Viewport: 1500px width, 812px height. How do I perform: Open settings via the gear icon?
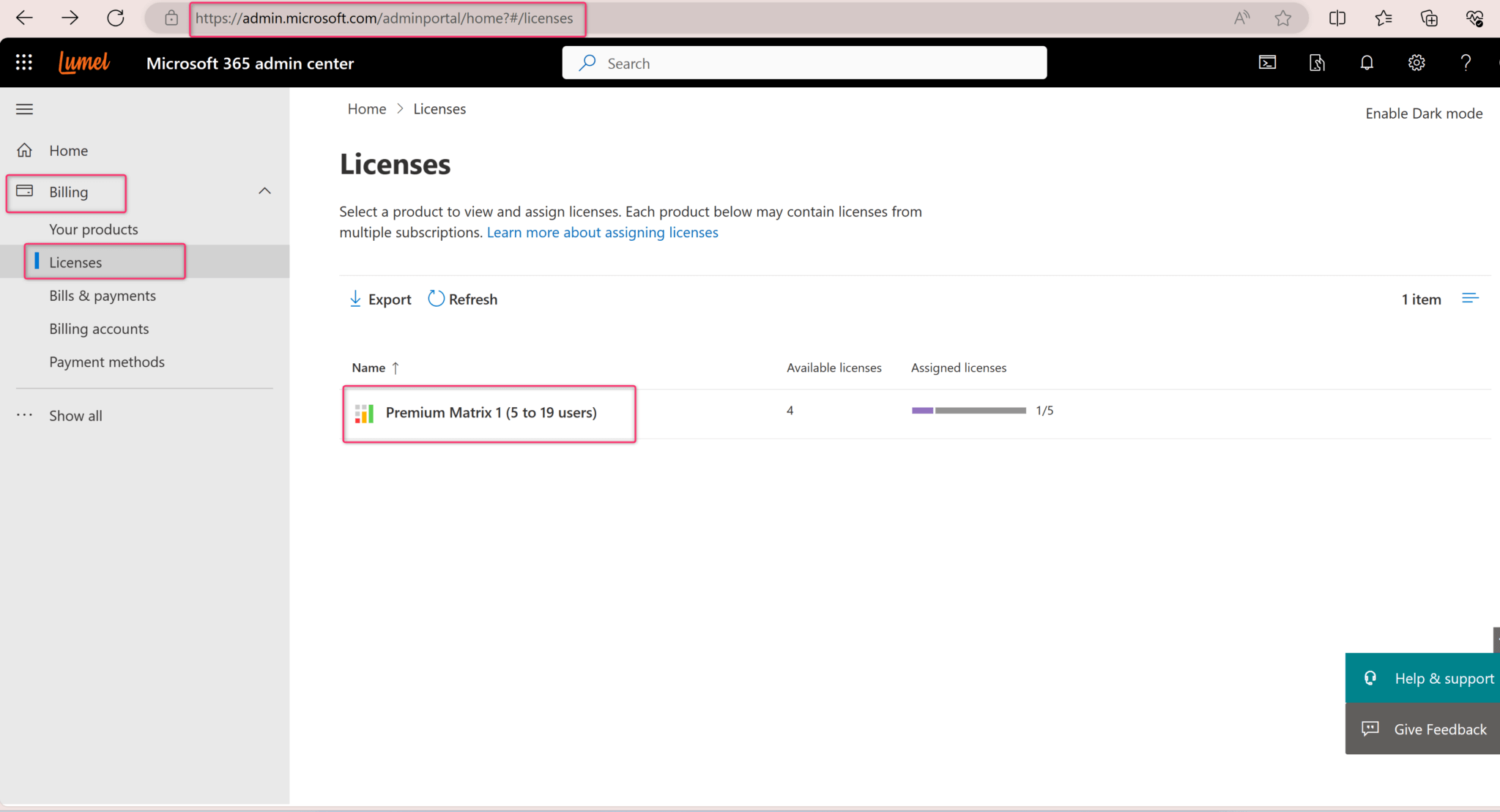pyautogui.click(x=1416, y=63)
